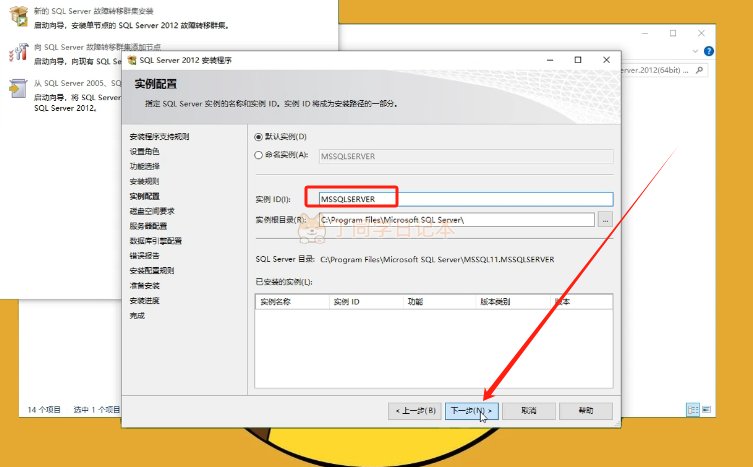Click the 实例配置 step in sidebar
The width and height of the screenshot is (753, 467).
click(144, 196)
